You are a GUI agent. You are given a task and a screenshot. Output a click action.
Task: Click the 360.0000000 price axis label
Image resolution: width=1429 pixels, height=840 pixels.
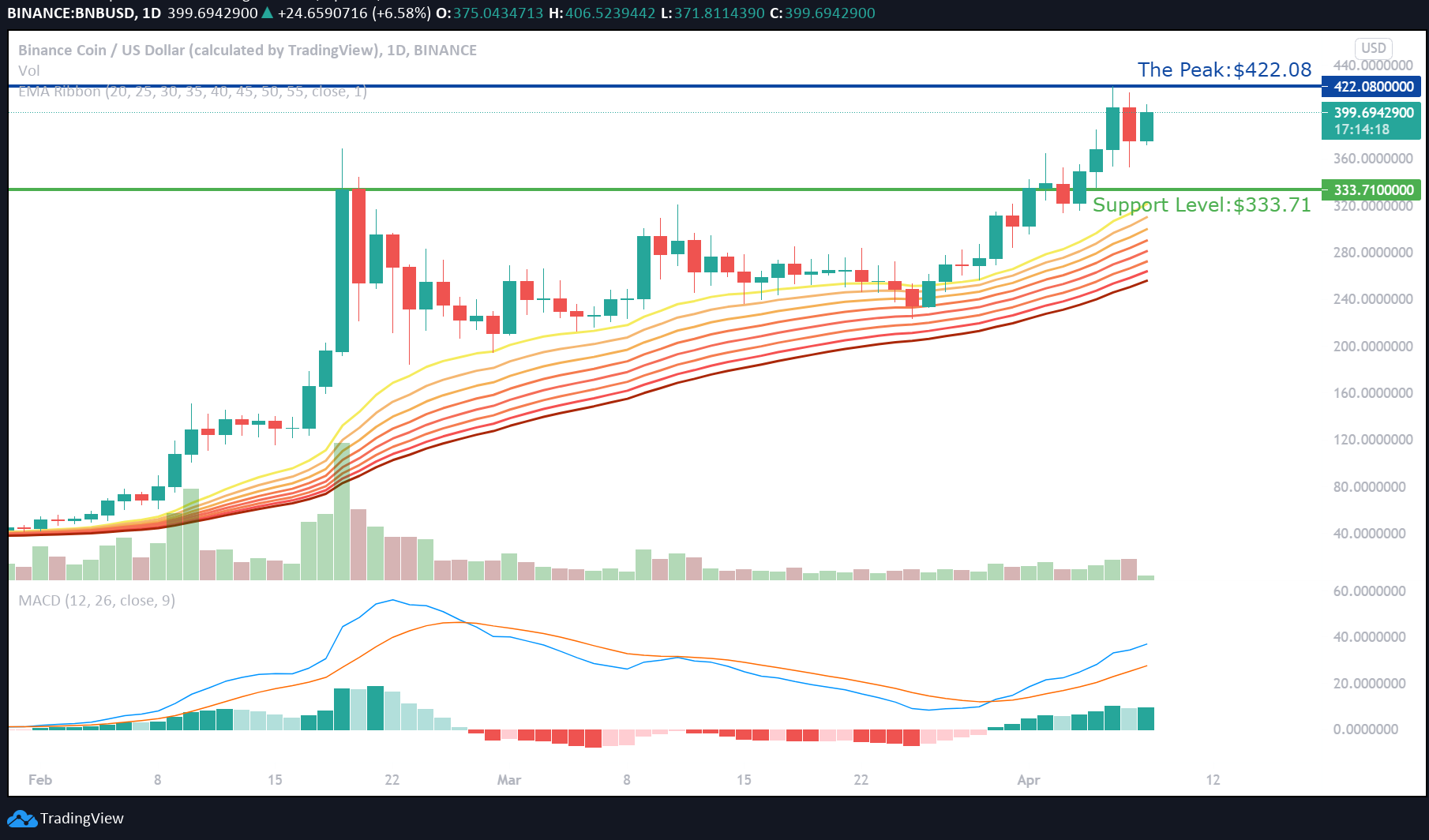[1373, 159]
